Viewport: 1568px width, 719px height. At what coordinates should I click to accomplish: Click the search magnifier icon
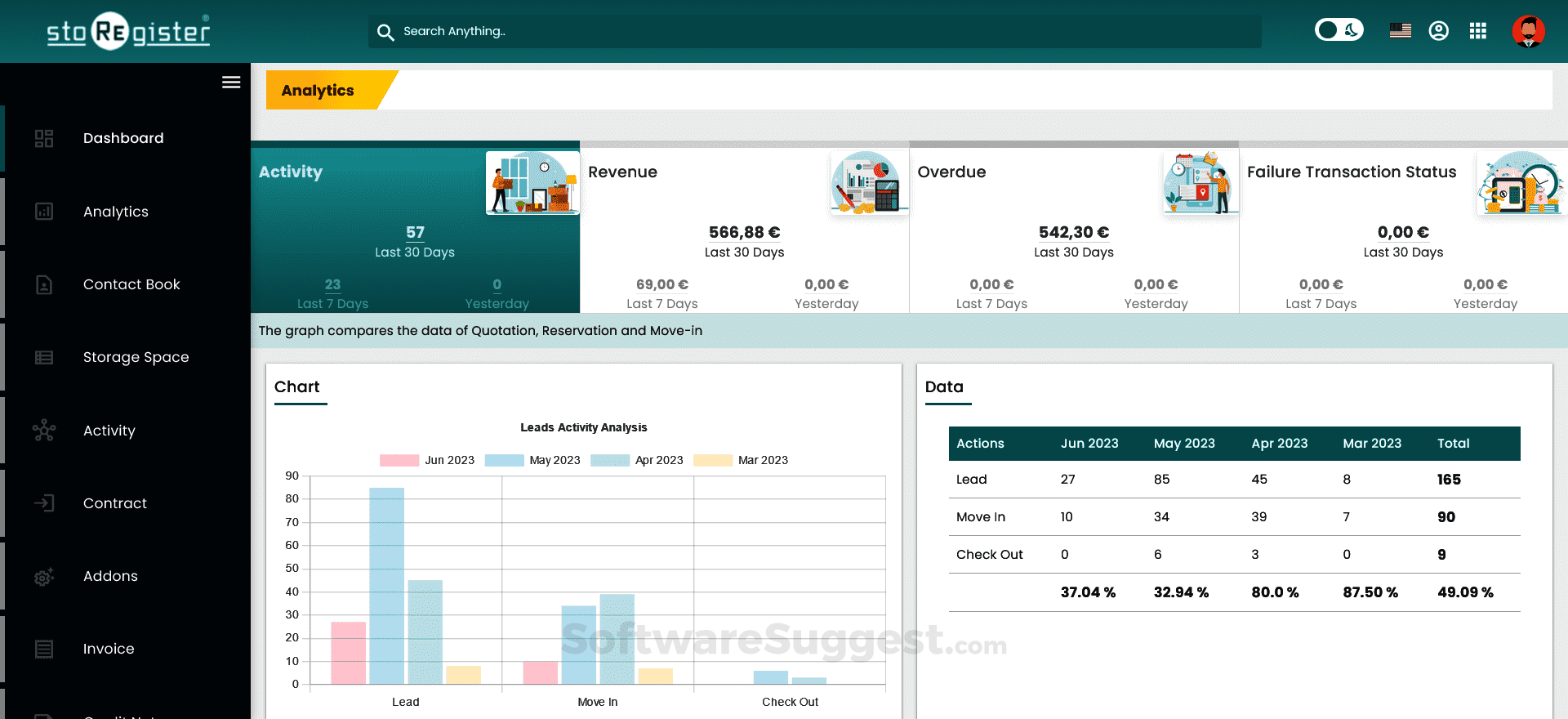385,32
